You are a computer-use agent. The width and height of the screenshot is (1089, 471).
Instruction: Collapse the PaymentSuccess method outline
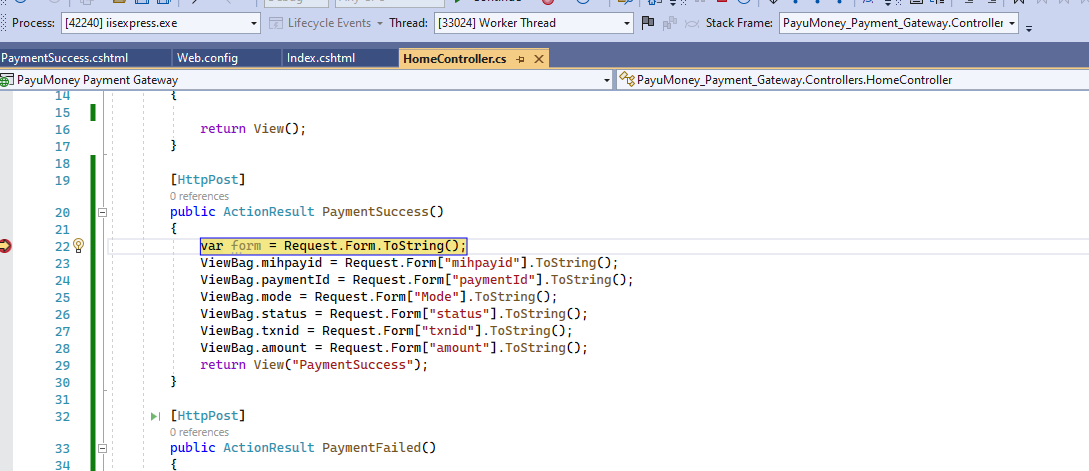(x=102, y=212)
